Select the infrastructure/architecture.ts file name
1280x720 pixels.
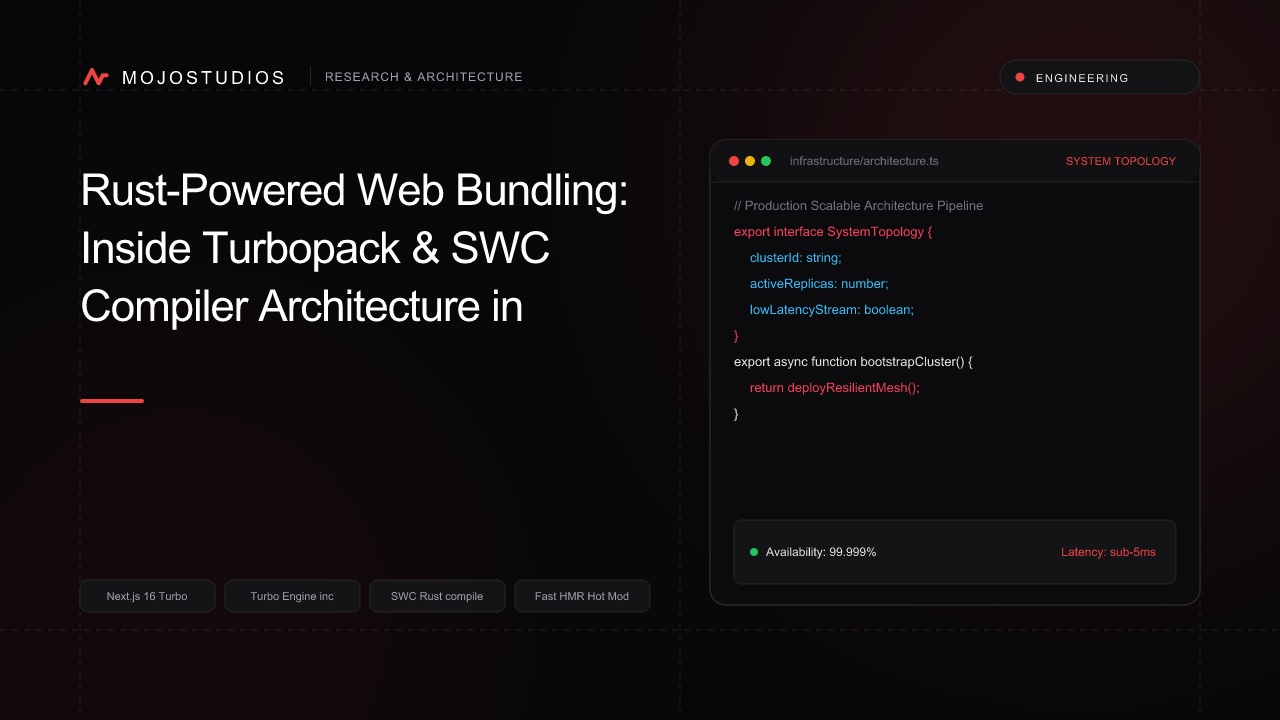[x=864, y=161]
